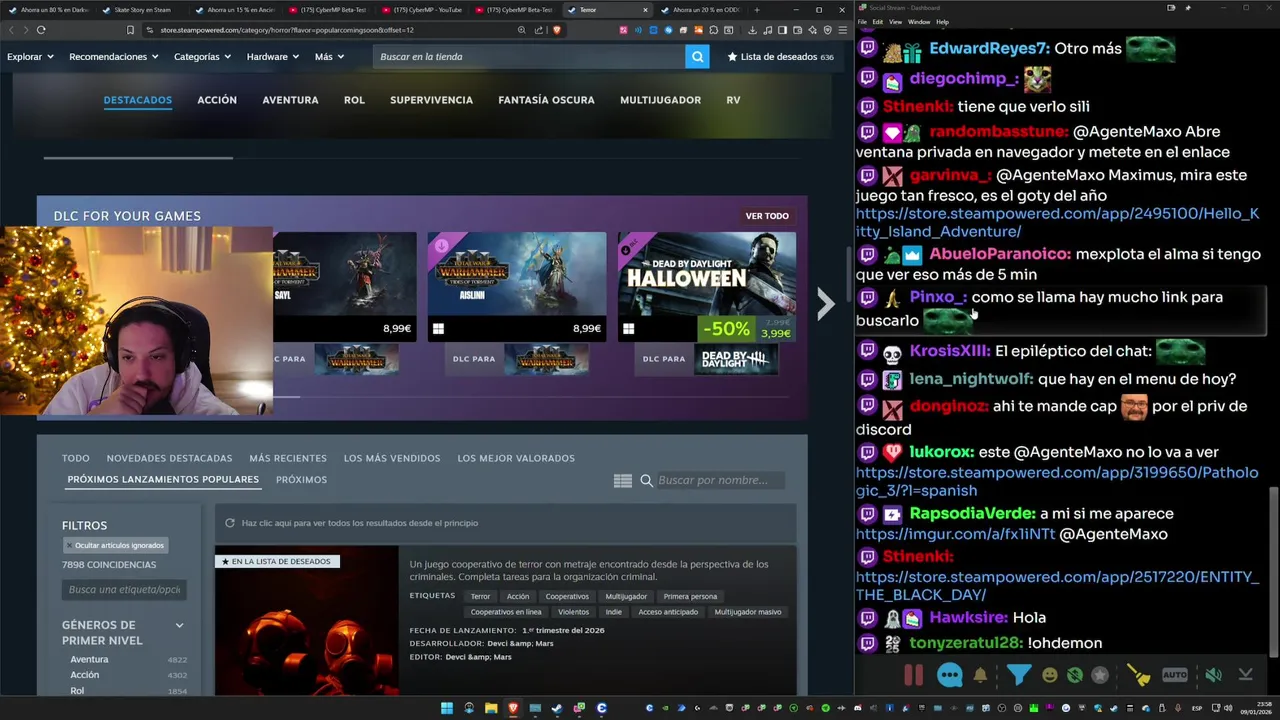
Task: Remove the 'Ocultar artículos ignorados' filter chip
Action: (x=116, y=545)
